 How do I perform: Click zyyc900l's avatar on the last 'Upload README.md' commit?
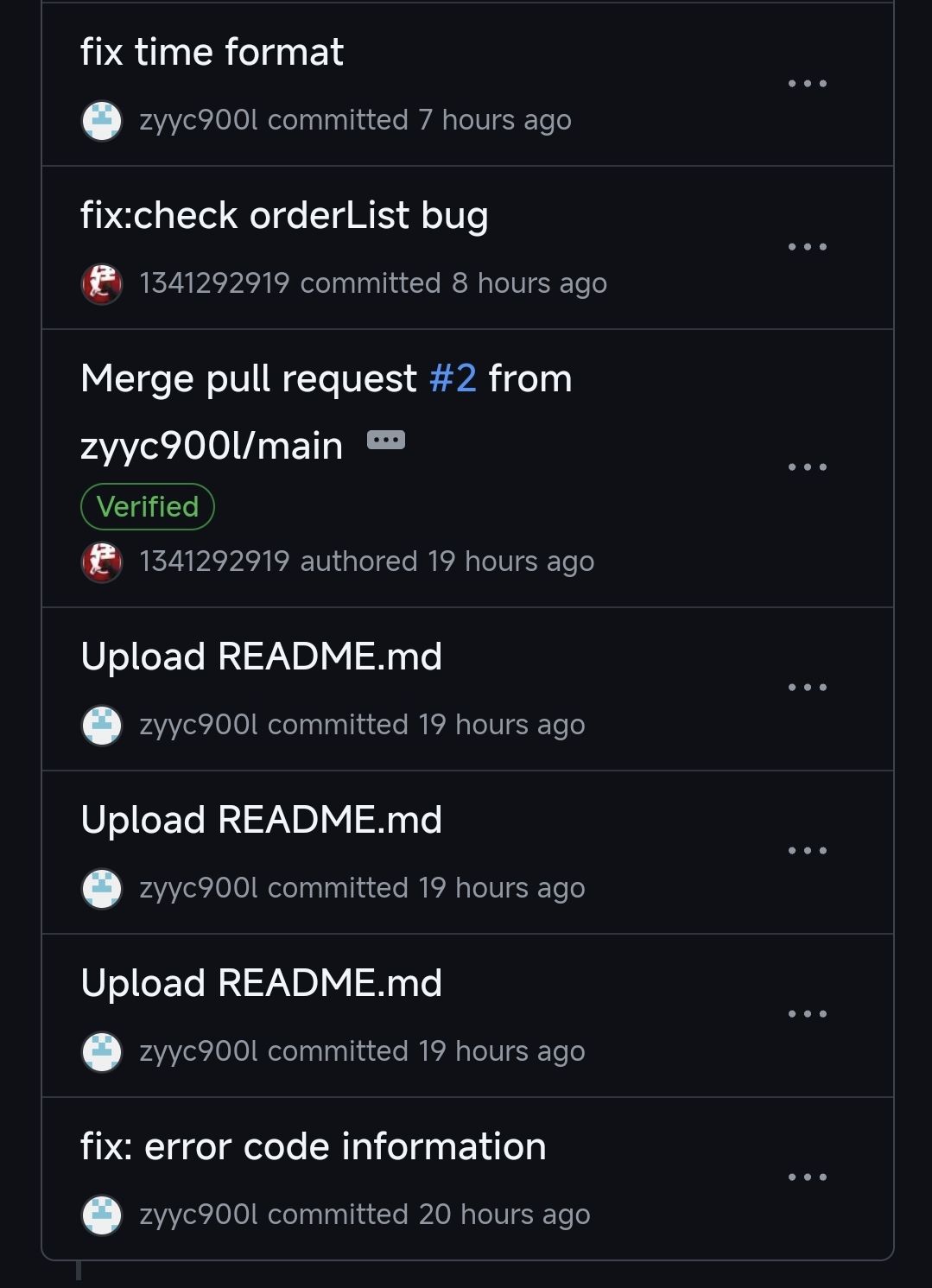click(101, 1050)
